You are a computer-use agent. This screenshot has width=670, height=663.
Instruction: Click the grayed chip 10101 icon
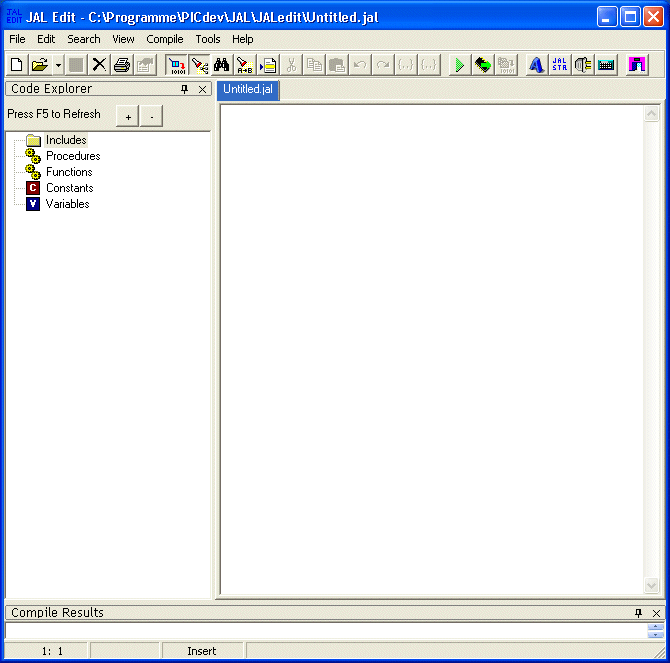click(x=506, y=65)
